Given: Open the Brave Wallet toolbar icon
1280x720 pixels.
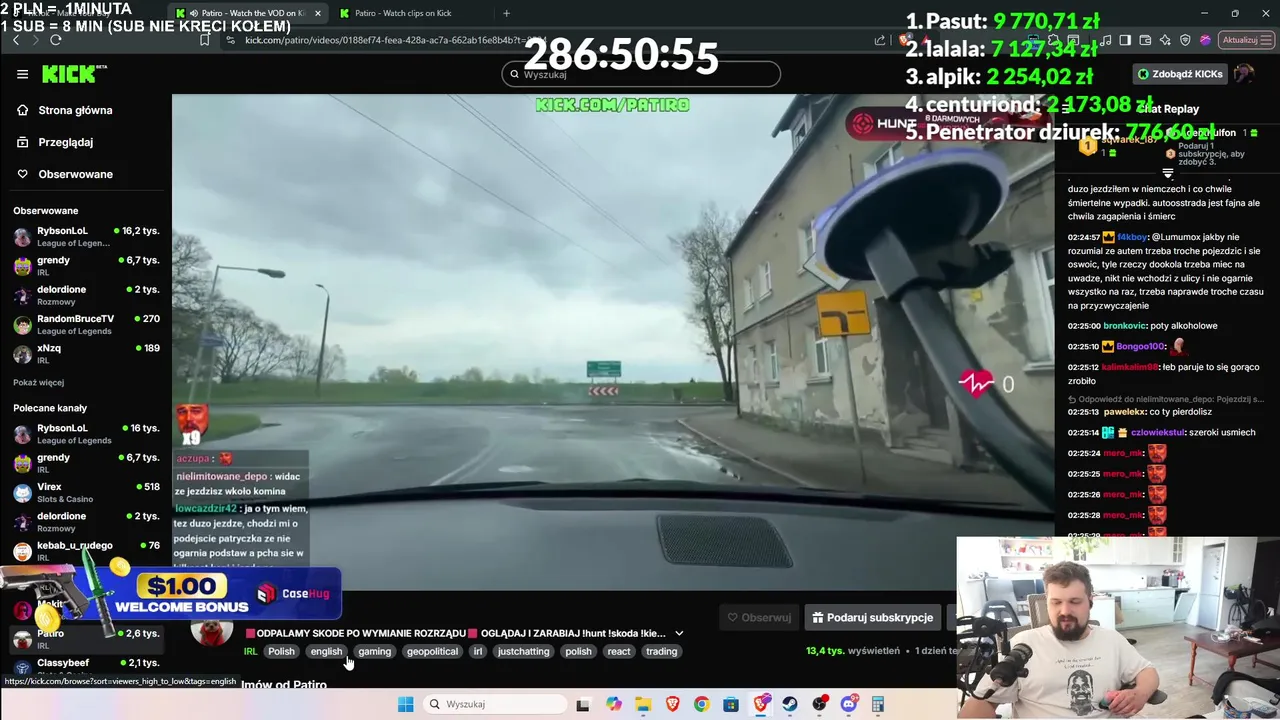Looking at the screenshot, I should pos(1145,40).
